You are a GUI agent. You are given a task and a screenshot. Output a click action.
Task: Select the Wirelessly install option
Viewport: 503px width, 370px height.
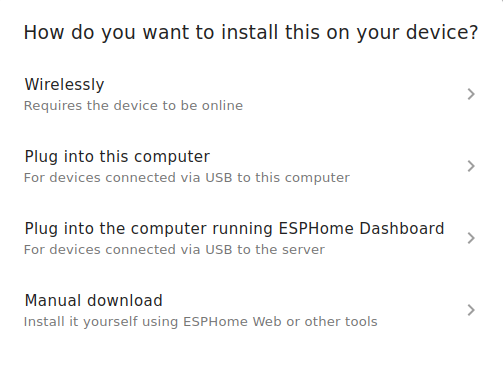pos(251,94)
